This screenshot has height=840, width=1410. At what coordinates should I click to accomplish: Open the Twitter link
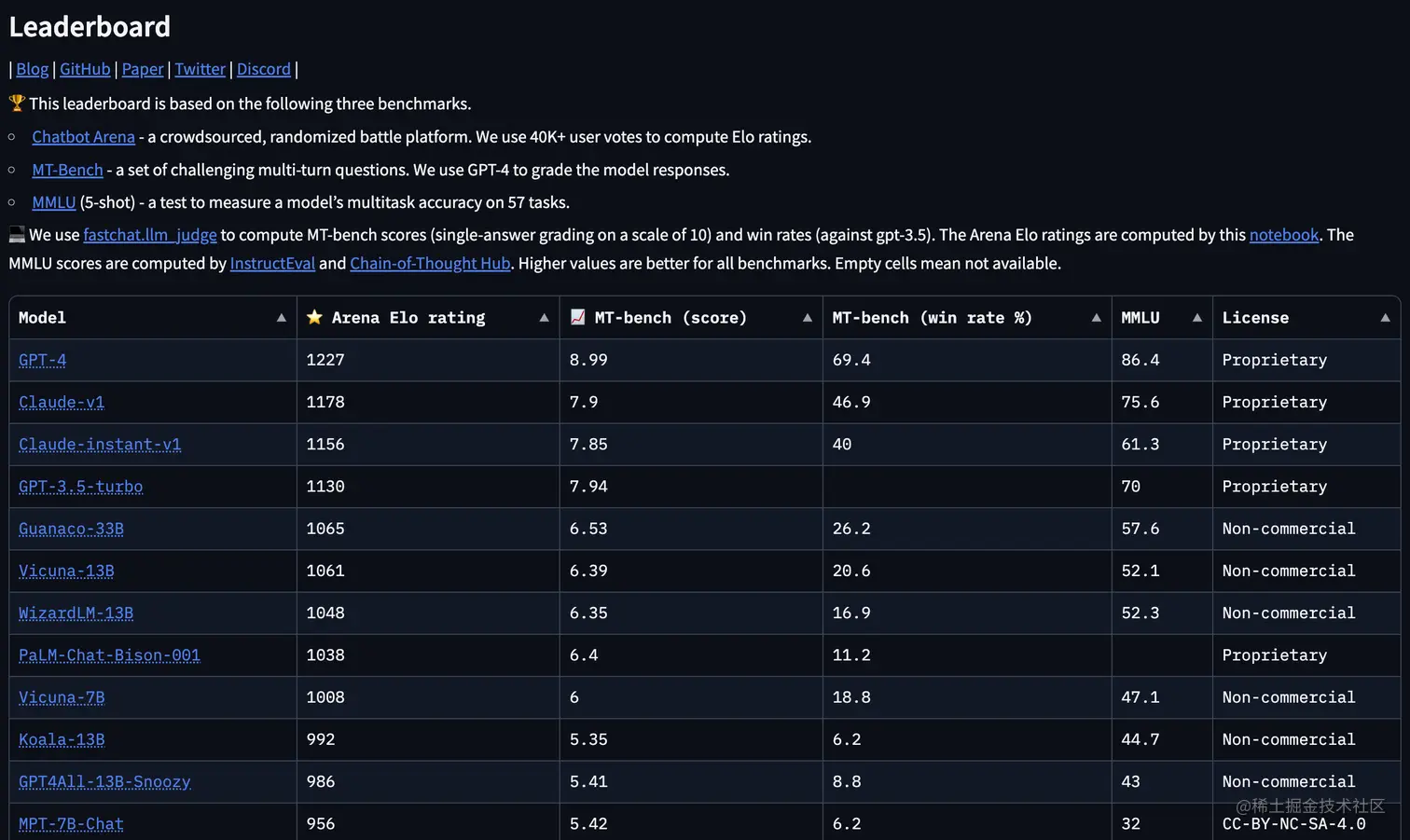click(200, 69)
